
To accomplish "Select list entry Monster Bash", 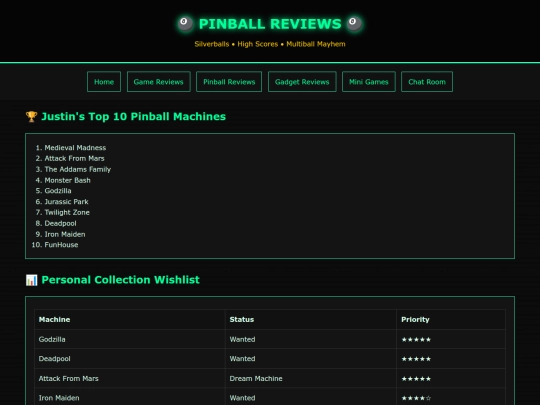I will [68, 180].
